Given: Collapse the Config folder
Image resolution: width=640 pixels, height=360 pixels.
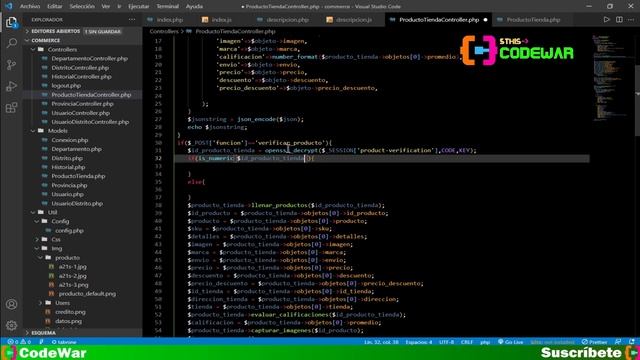Looking at the screenshot, I should point(82,221).
